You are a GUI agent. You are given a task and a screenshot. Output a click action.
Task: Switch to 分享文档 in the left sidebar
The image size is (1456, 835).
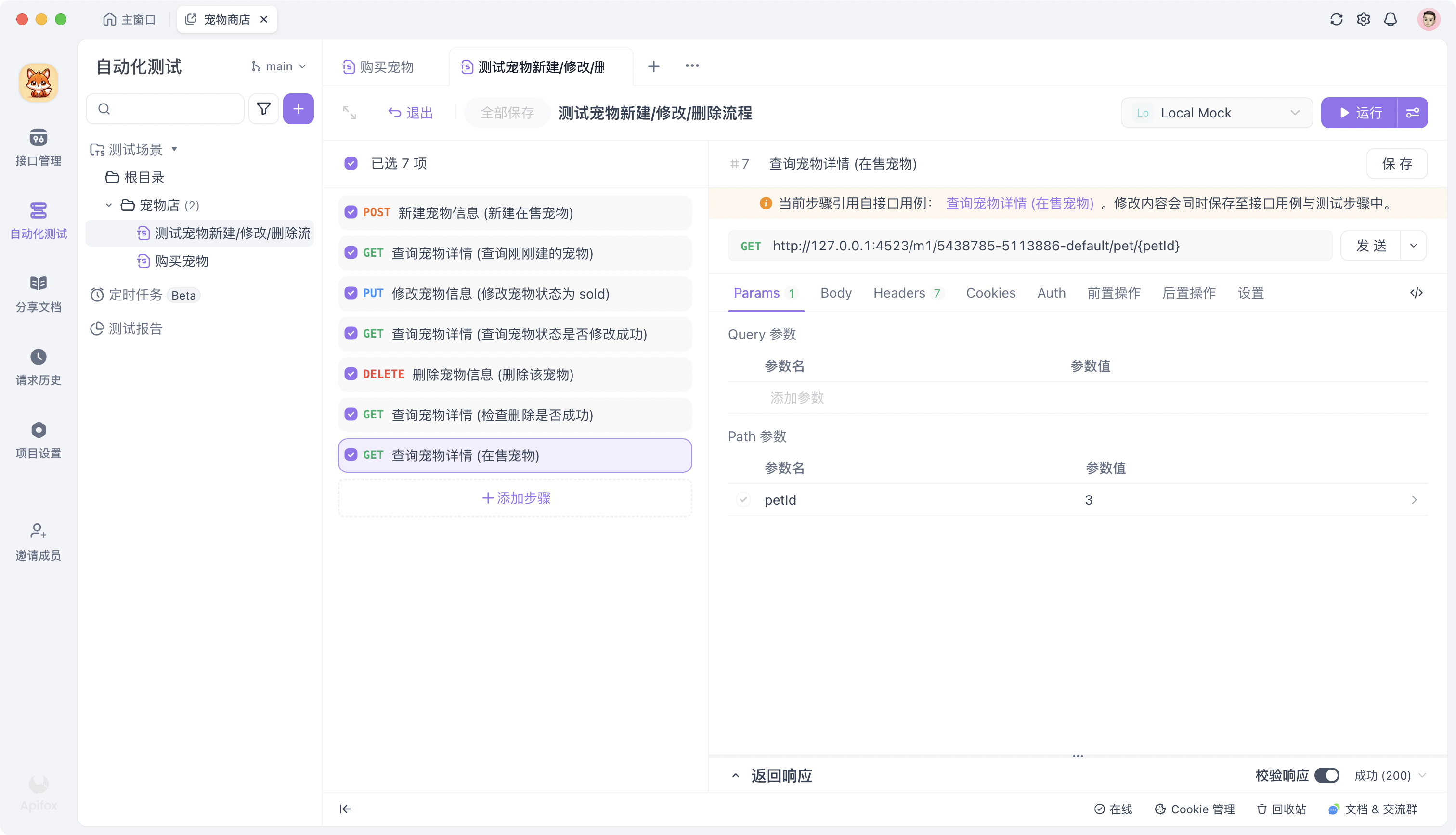click(38, 292)
